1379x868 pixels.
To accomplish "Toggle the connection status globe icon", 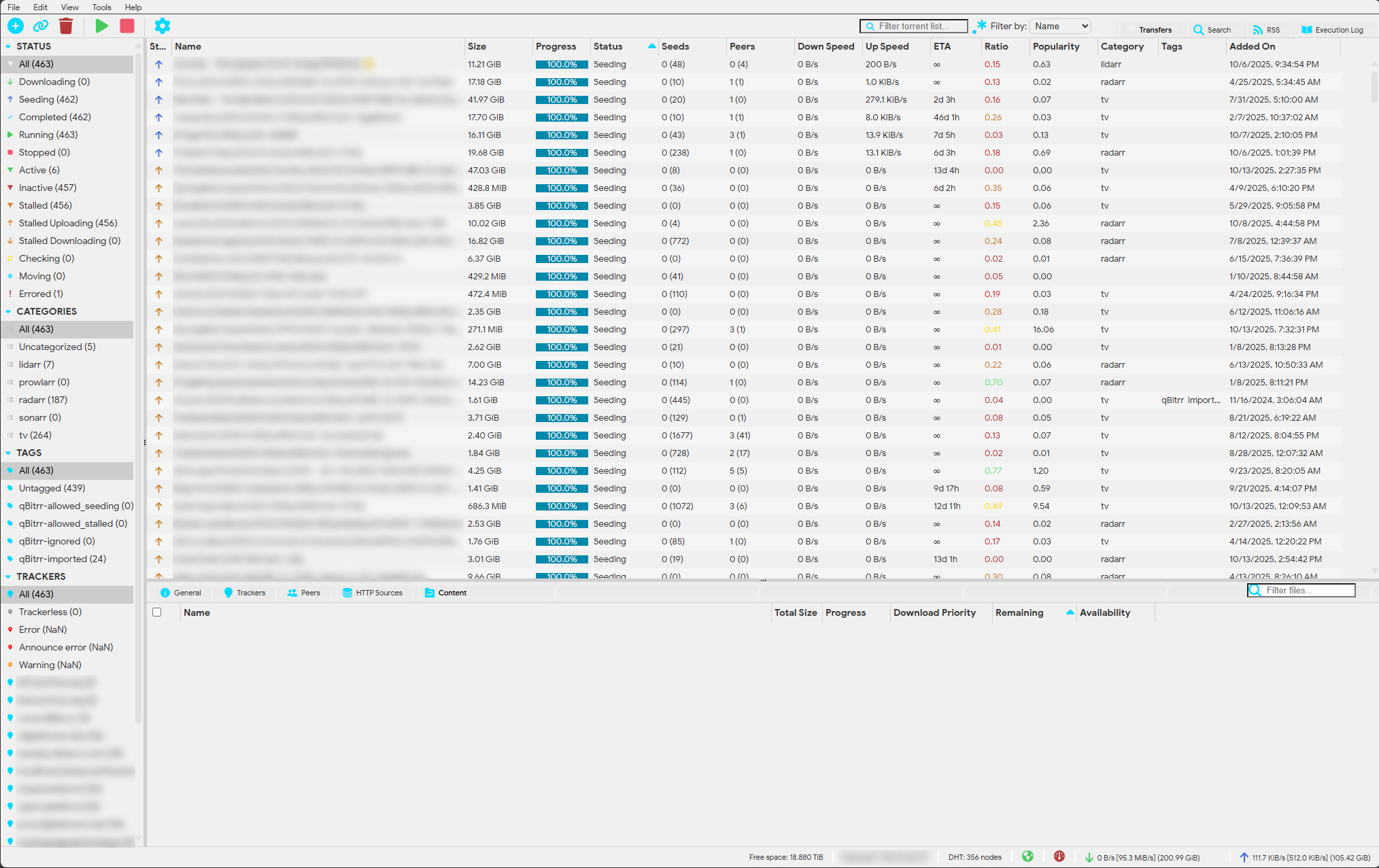I will tap(1027, 857).
